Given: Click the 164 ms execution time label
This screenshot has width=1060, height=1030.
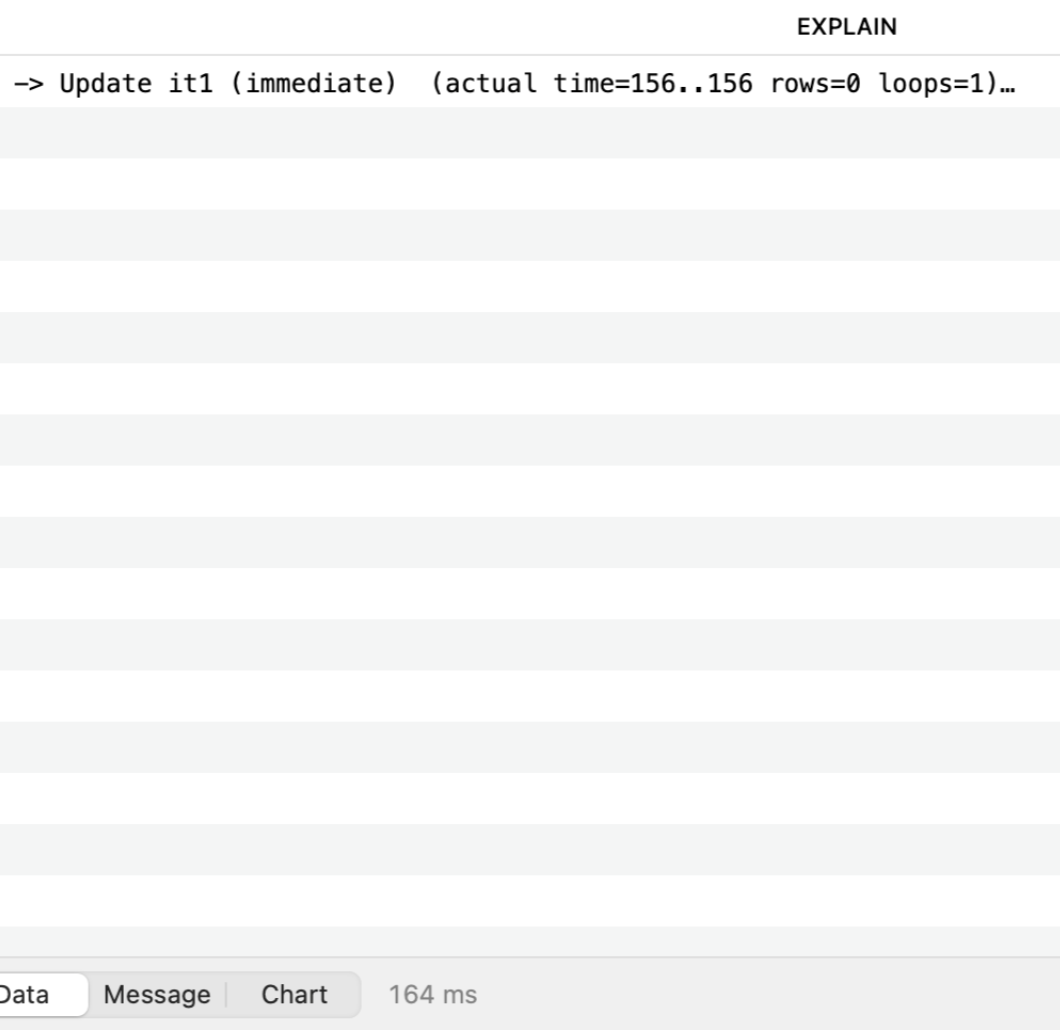Looking at the screenshot, I should point(433,994).
